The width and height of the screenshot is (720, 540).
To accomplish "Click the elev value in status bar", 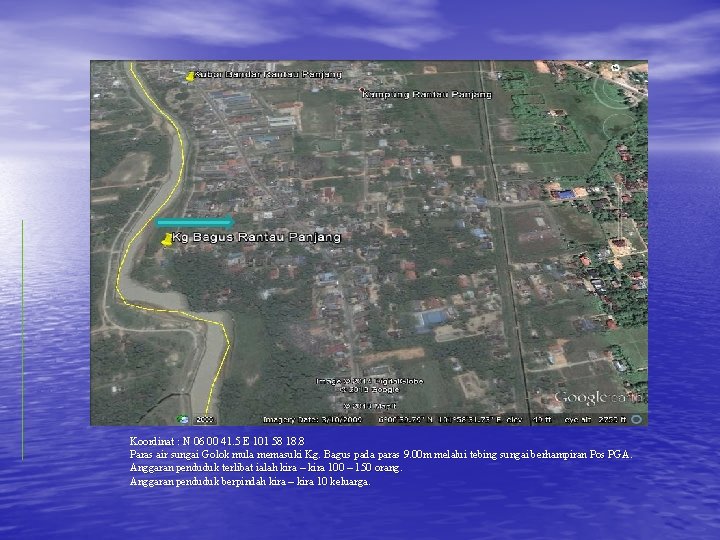I will [529, 420].
